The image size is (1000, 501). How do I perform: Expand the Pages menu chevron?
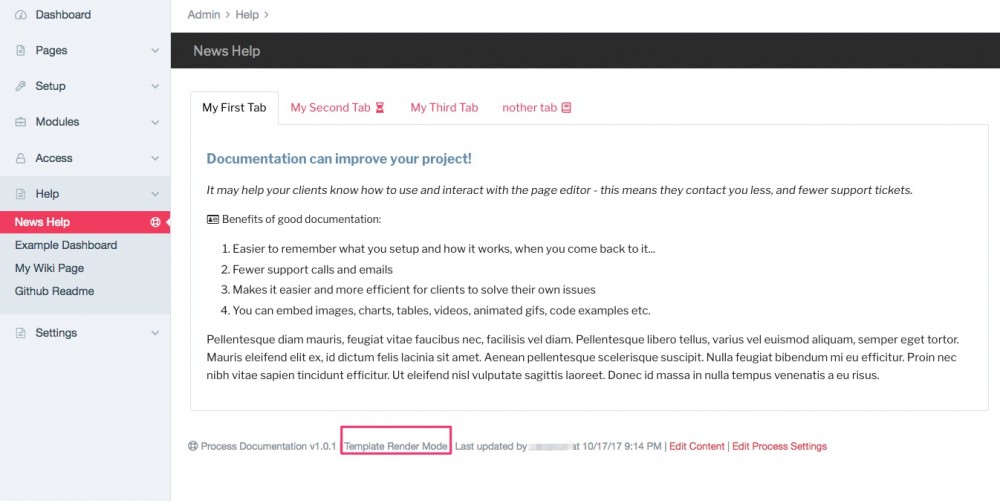click(x=155, y=51)
